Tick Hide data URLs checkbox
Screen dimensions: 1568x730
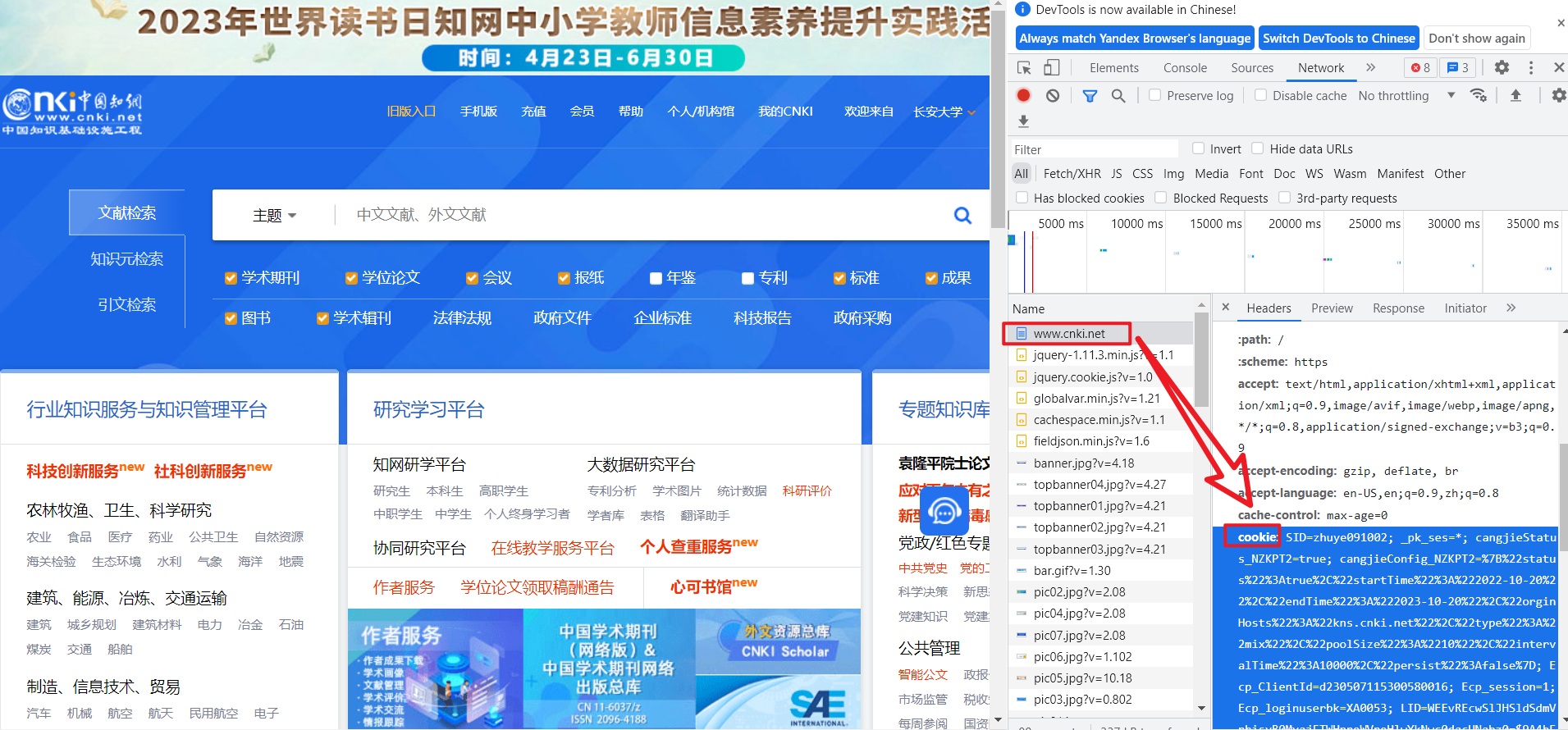[1257, 148]
